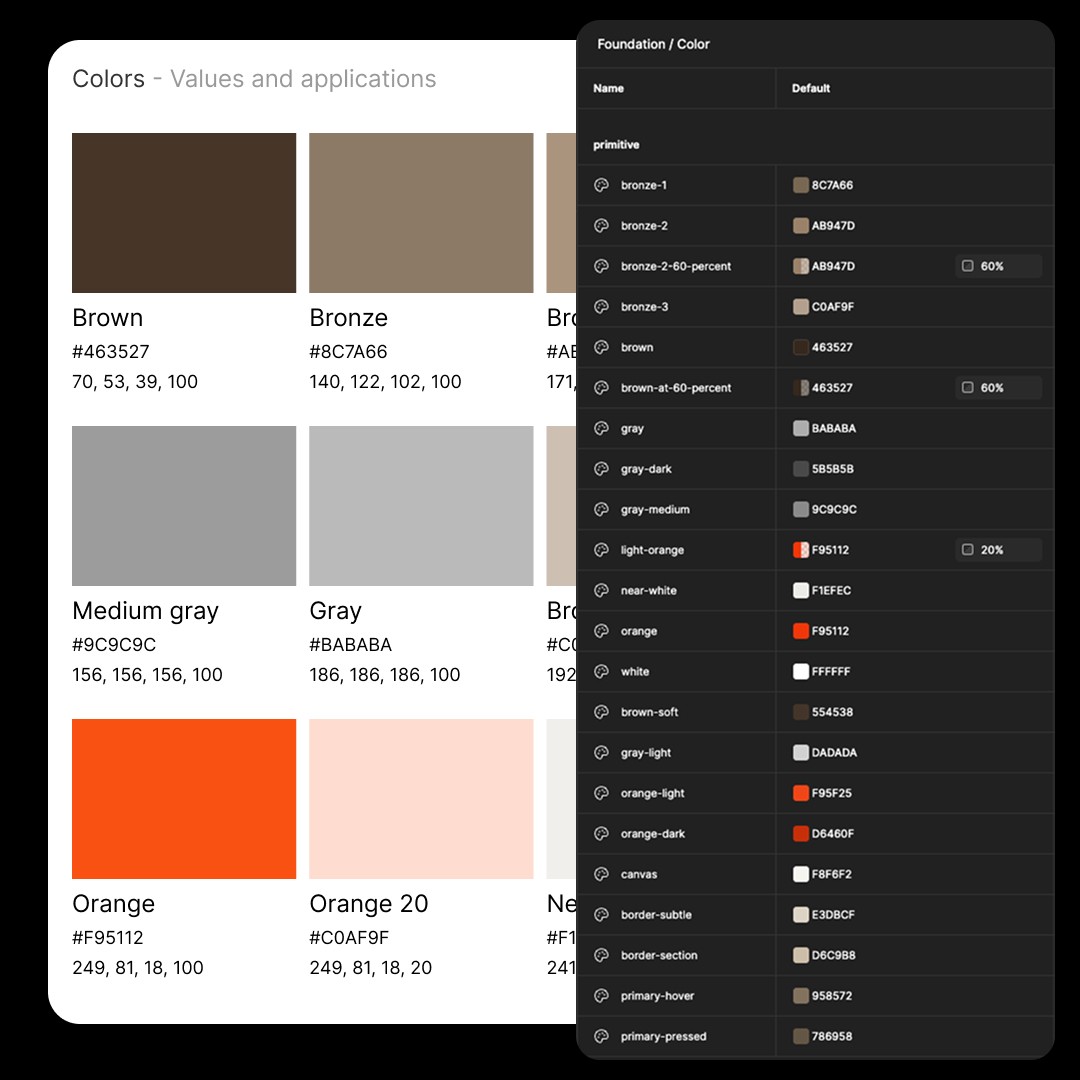The height and width of the screenshot is (1080, 1080).
Task: Click the palette icon beside bronze-2-60-percent
Action: [601, 266]
